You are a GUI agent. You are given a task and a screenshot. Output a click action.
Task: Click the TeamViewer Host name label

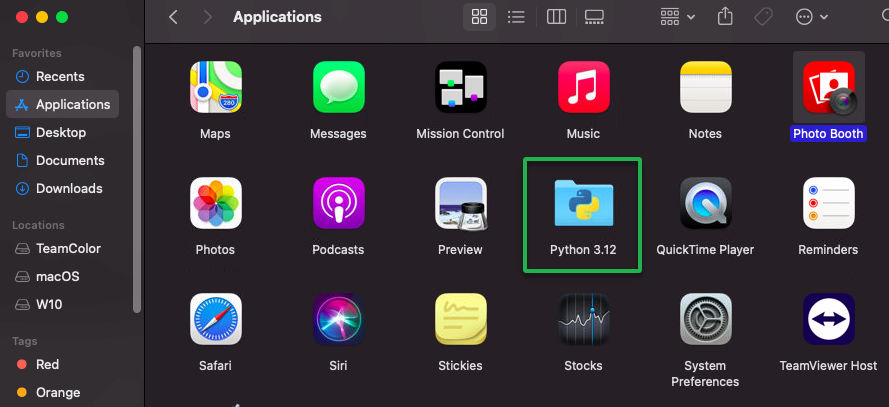(828, 366)
